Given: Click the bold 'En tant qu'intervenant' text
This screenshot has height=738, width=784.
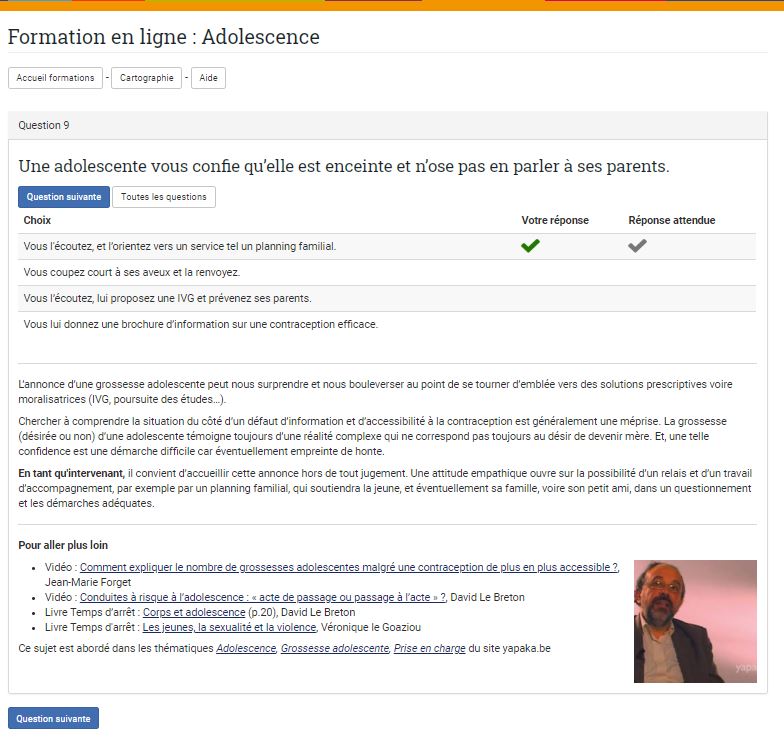Looking at the screenshot, I should point(71,473).
